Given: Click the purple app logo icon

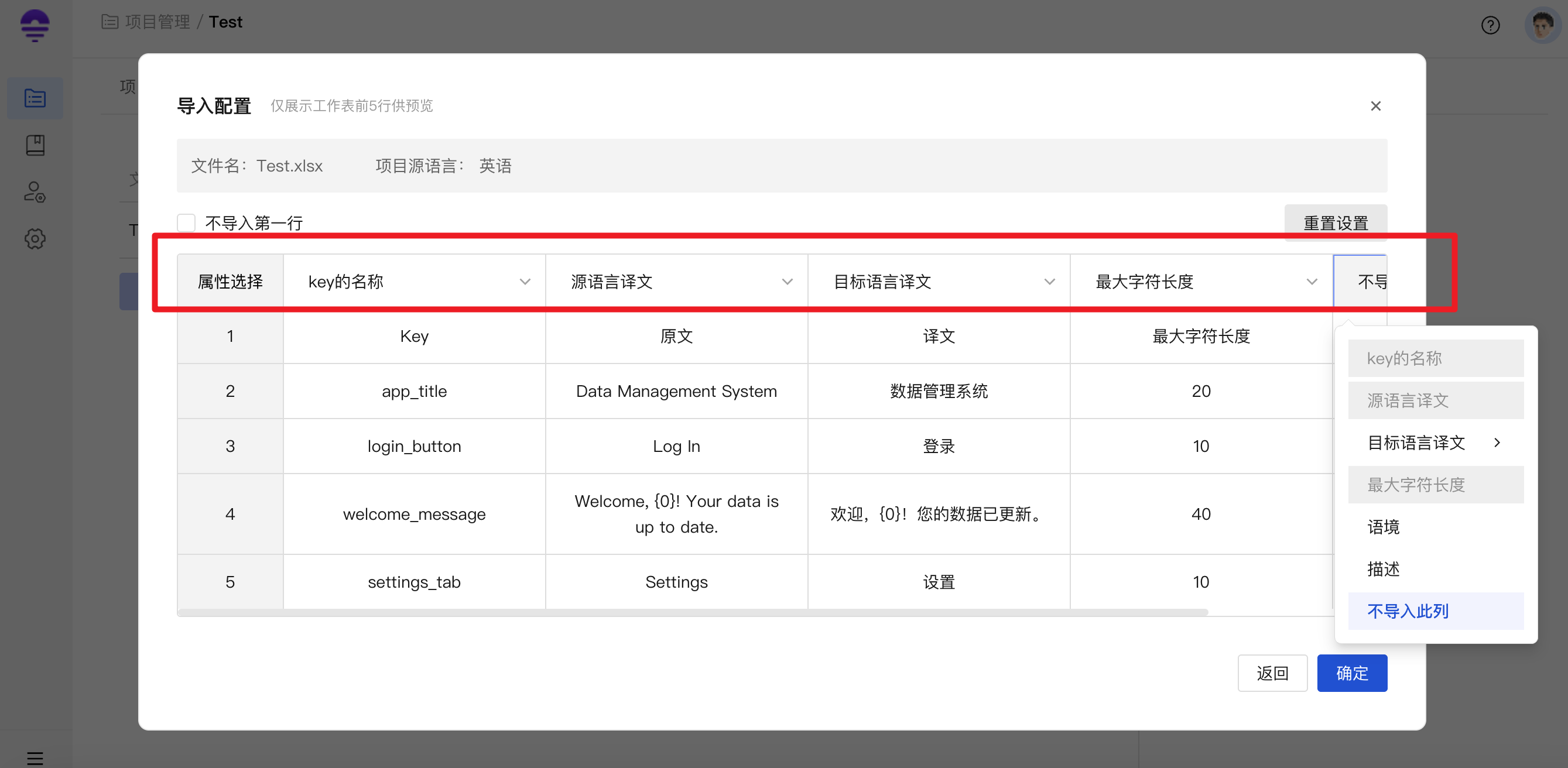Looking at the screenshot, I should tap(35, 26).
